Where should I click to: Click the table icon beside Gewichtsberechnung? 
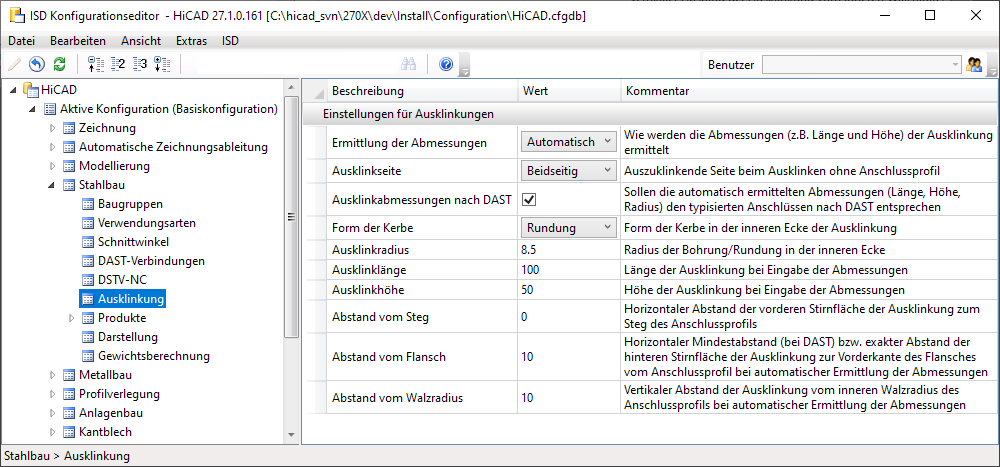tap(88, 355)
